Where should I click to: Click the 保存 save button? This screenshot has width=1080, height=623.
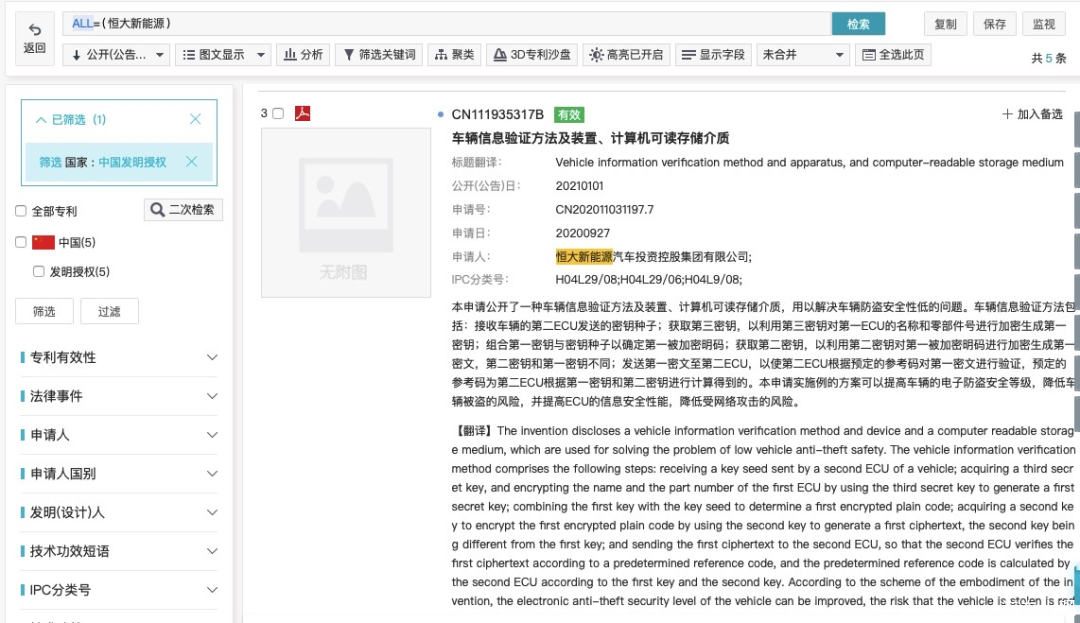pyautogui.click(x=995, y=24)
